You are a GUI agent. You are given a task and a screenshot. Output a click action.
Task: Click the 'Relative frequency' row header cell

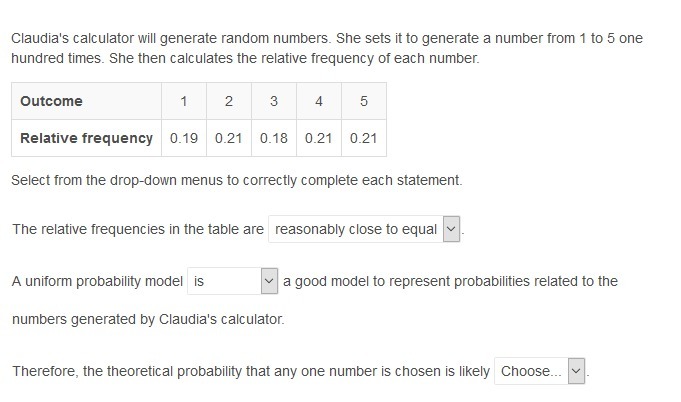click(86, 138)
